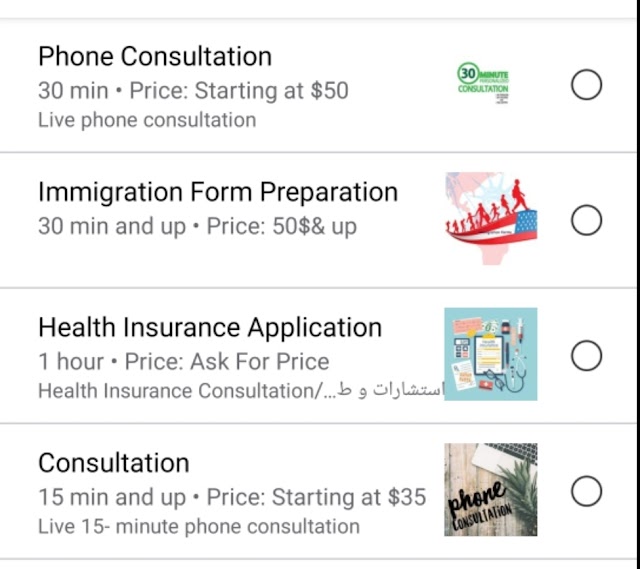View the health insurance clipboard illustration
640x569 pixels.
click(491, 354)
